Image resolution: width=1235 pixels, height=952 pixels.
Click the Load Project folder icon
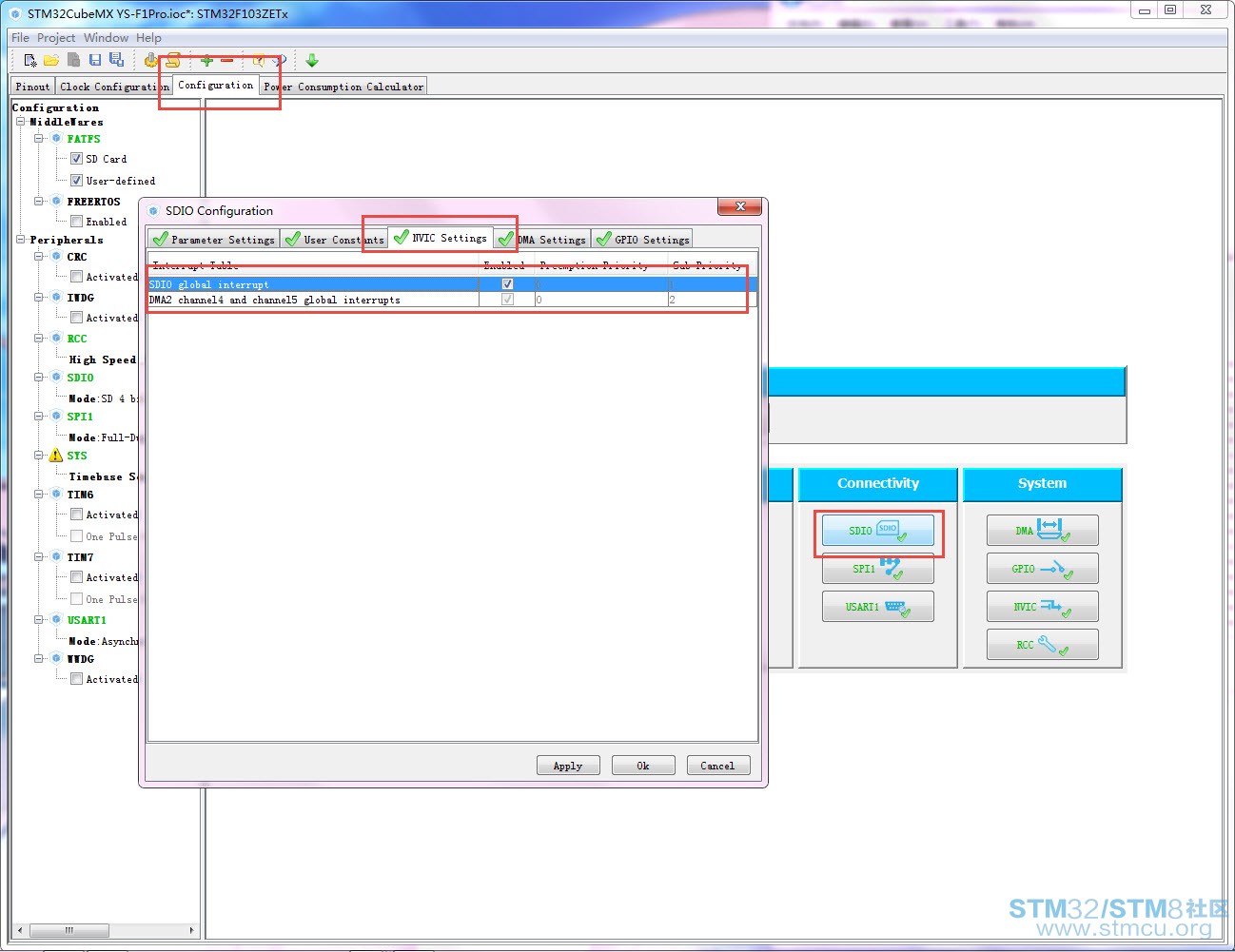51,61
